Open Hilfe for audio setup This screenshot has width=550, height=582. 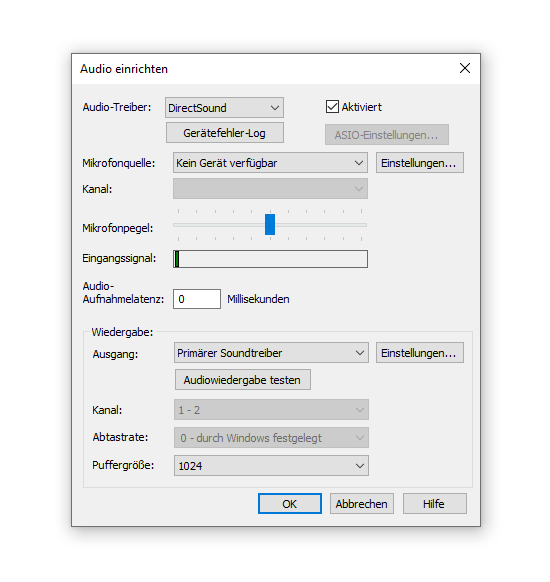pyautogui.click(x=435, y=504)
